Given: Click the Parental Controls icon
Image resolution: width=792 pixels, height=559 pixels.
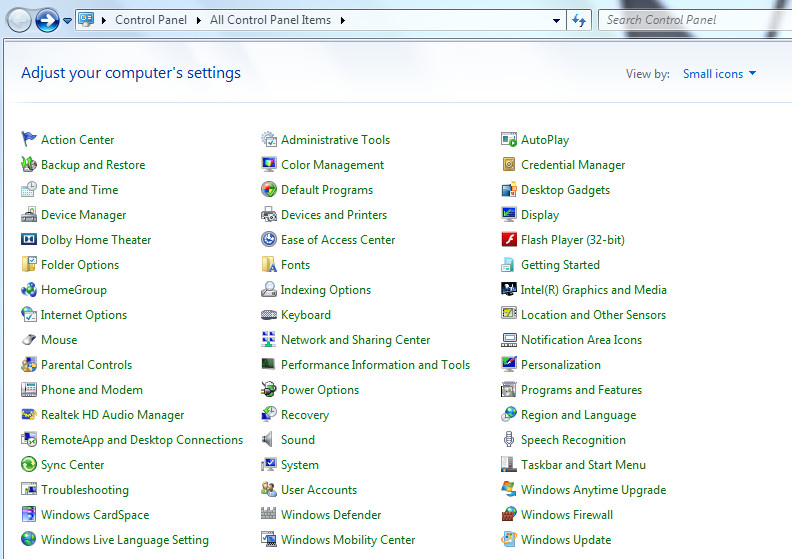Looking at the screenshot, I should pos(29,364).
